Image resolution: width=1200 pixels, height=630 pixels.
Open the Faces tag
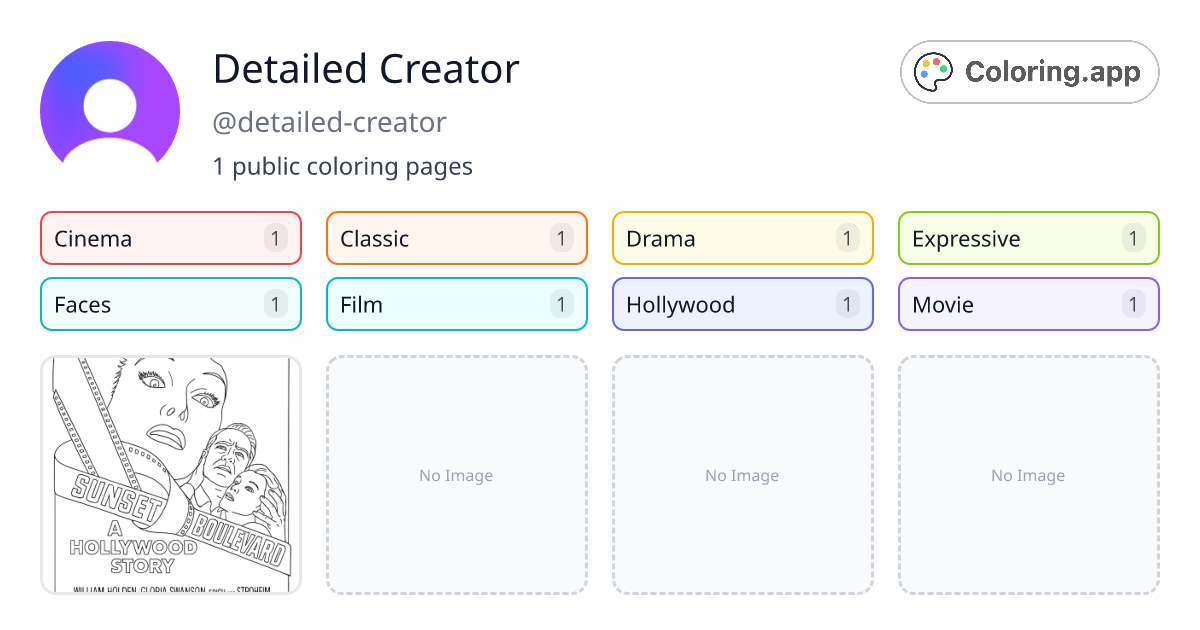click(171, 304)
